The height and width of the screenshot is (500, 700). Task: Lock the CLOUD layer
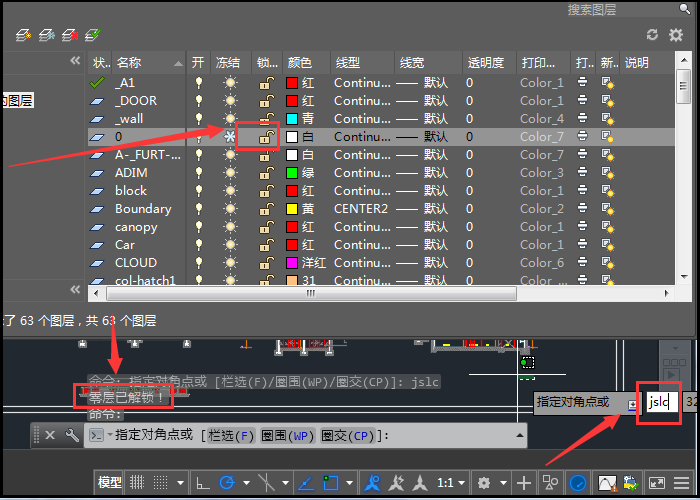point(267,262)
